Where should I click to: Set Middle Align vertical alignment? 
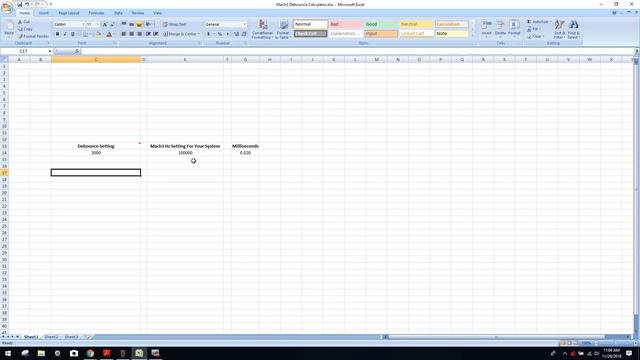pyautogui.click(x=131, y=24)
